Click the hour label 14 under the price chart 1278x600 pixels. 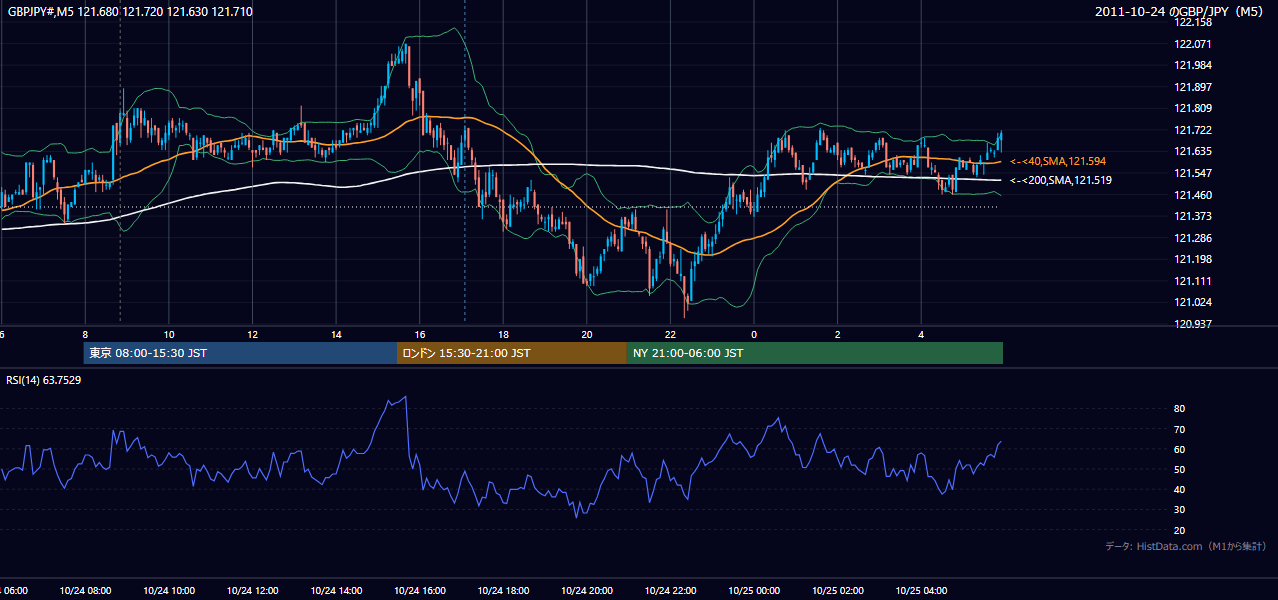pyautogui.click(x=336, y=335)
